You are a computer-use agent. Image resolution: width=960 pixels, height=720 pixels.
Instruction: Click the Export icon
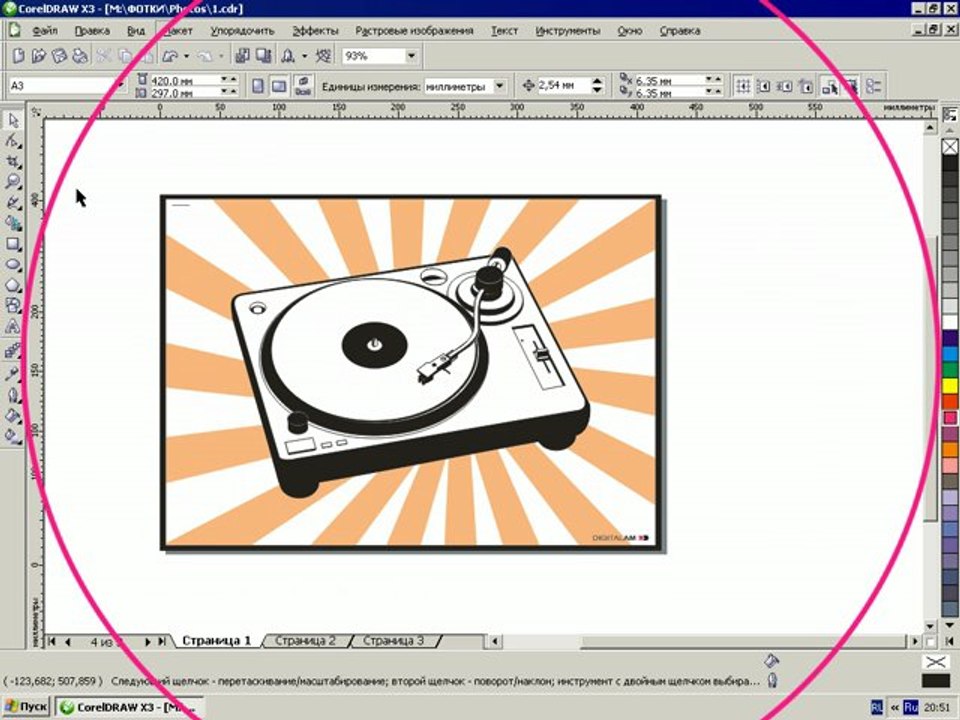[x=264, y=56]
